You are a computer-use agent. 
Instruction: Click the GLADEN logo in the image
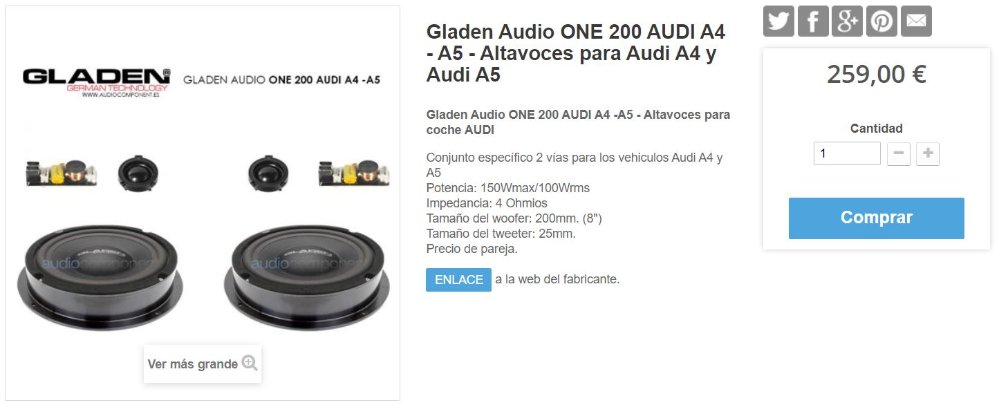pyautogui.click(x=96, y=82)
